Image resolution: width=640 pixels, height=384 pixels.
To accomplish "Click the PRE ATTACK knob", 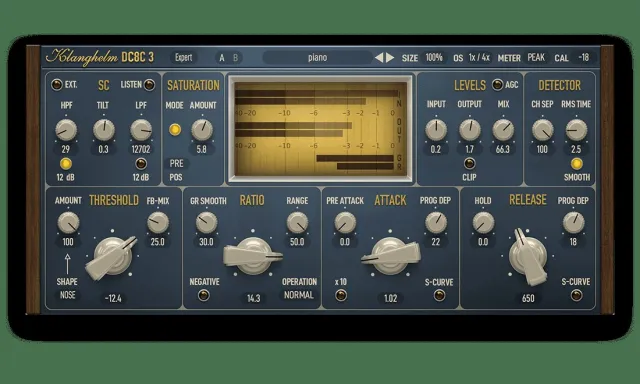I will point(345,222).
